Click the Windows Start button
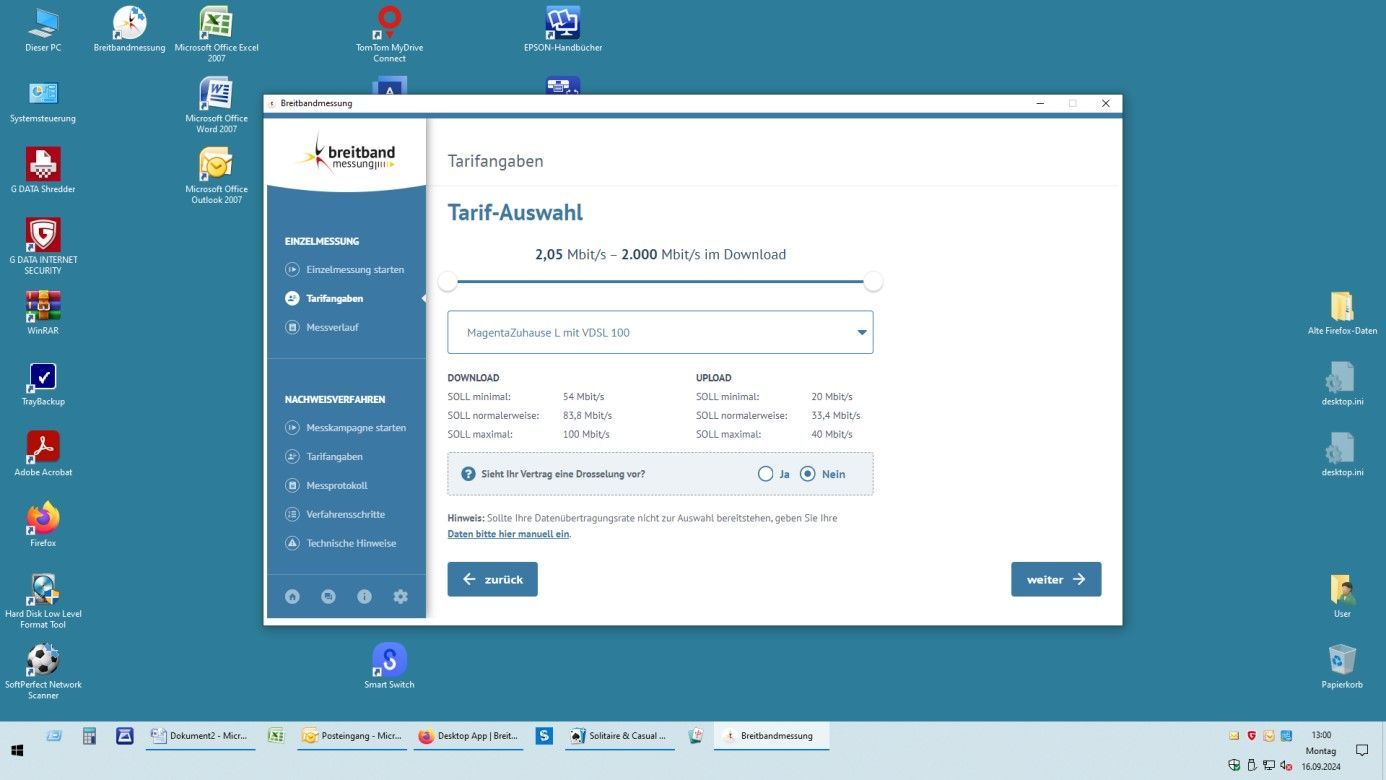 coord(17,750)
